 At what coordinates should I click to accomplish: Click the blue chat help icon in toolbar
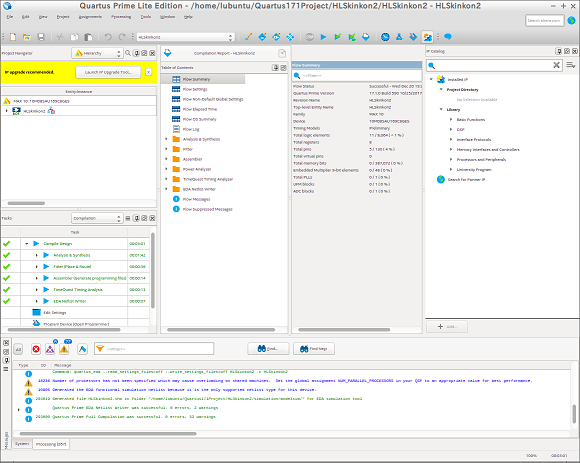tap(448, 37)
